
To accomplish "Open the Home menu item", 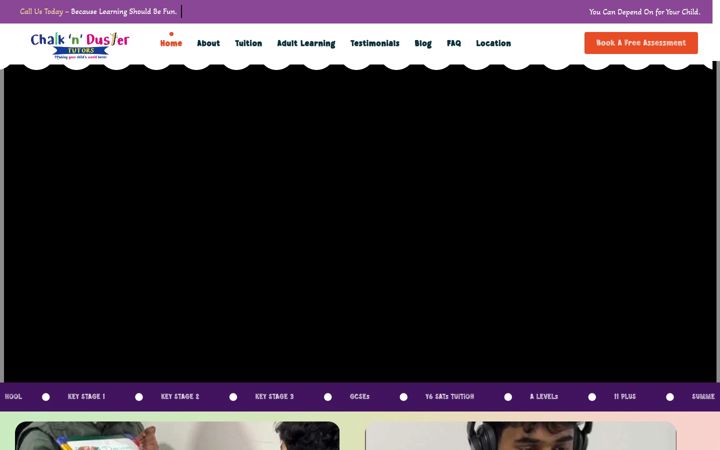I will (x=171, y=43).
